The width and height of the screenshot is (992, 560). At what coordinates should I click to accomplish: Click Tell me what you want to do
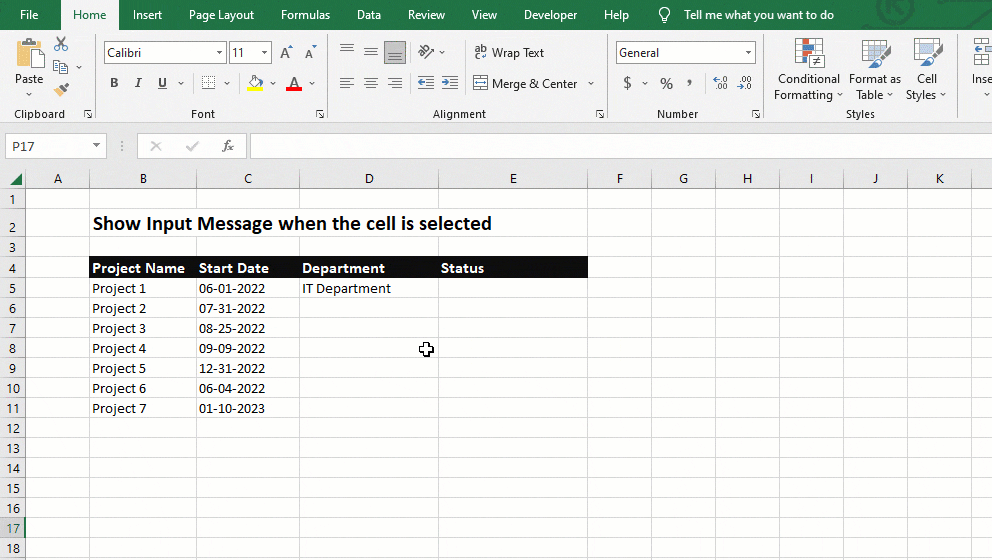pyautogui.click(x=759, y=15)
